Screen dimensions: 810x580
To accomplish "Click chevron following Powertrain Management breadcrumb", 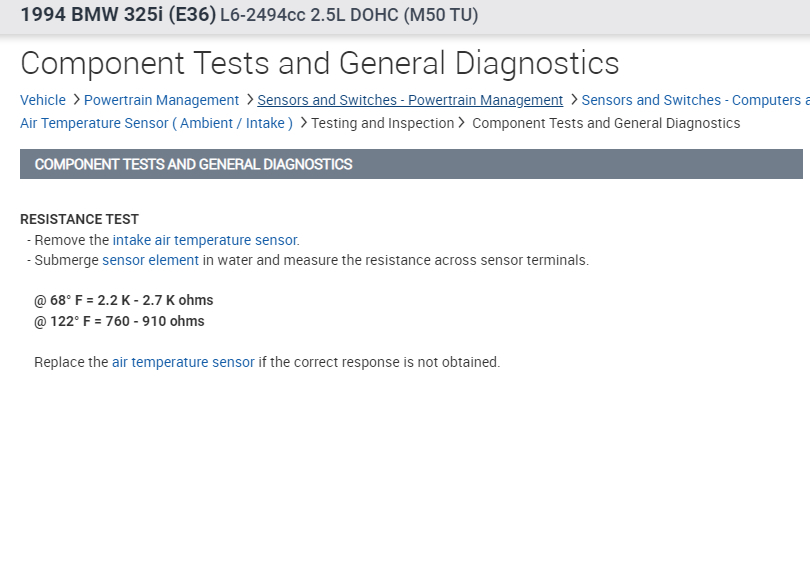I will [249, 100].
